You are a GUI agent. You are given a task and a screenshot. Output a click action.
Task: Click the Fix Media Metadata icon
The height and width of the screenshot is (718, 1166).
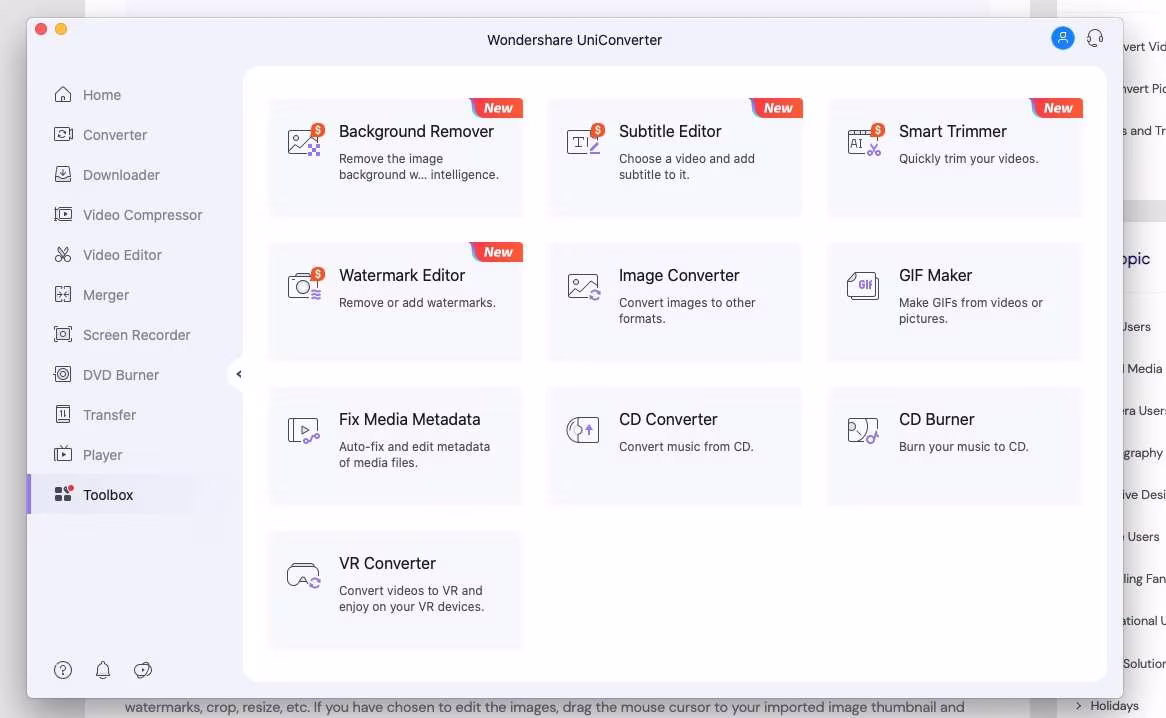pos(303,430)
